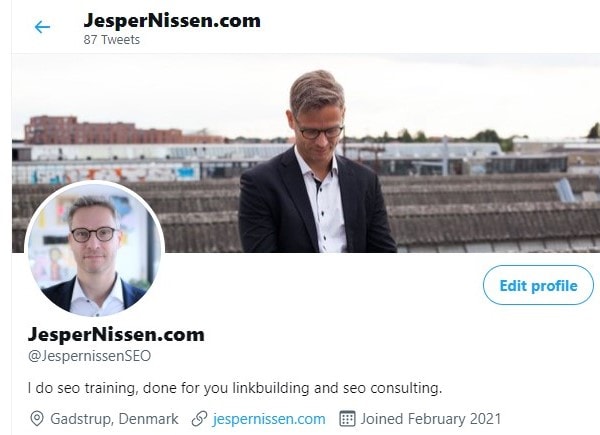This screenshot has height=435, width=600.
Task: Click the JesperNissen.com title in top header
Action: 172,20
